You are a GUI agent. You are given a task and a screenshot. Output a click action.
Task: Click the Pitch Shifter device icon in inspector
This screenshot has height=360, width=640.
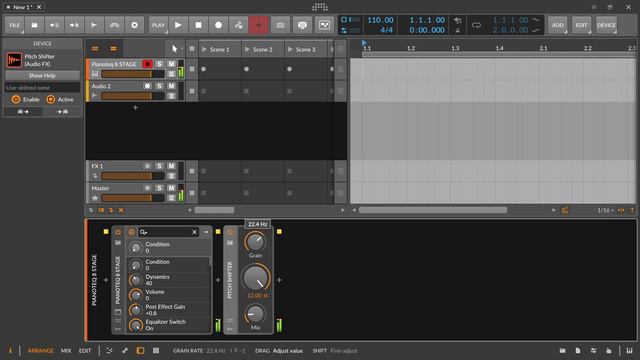tap(14, 60)
